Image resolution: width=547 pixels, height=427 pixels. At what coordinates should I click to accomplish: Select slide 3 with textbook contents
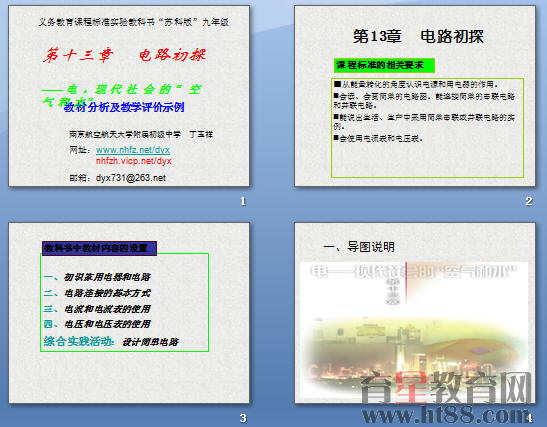click(x=129, y=313)
